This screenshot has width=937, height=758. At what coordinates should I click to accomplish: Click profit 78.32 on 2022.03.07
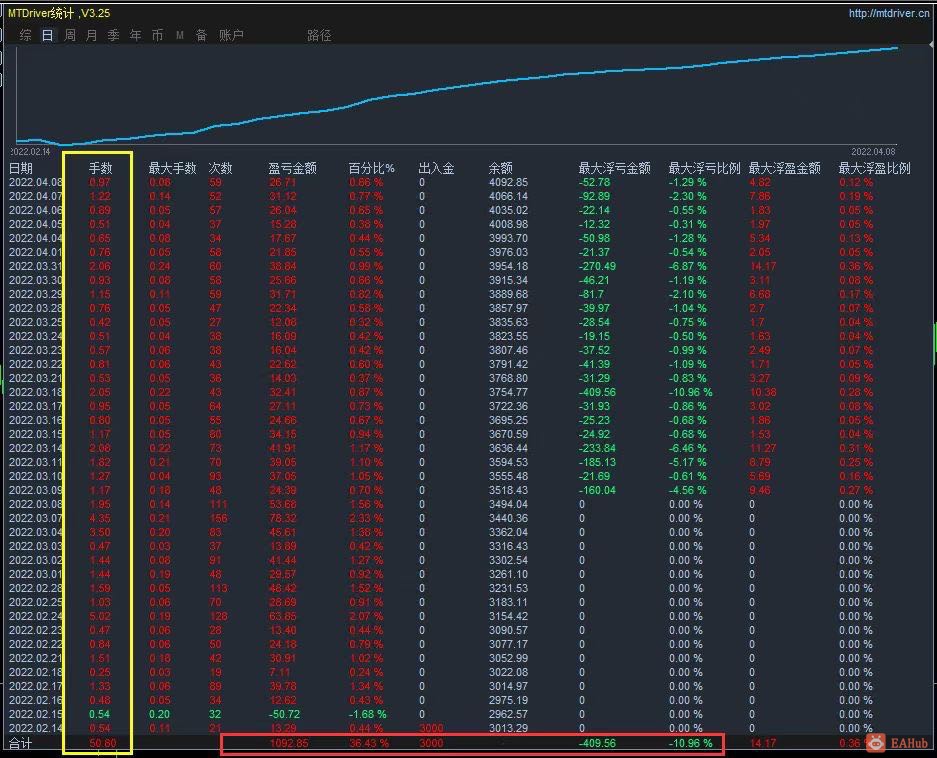coord(283,518)
